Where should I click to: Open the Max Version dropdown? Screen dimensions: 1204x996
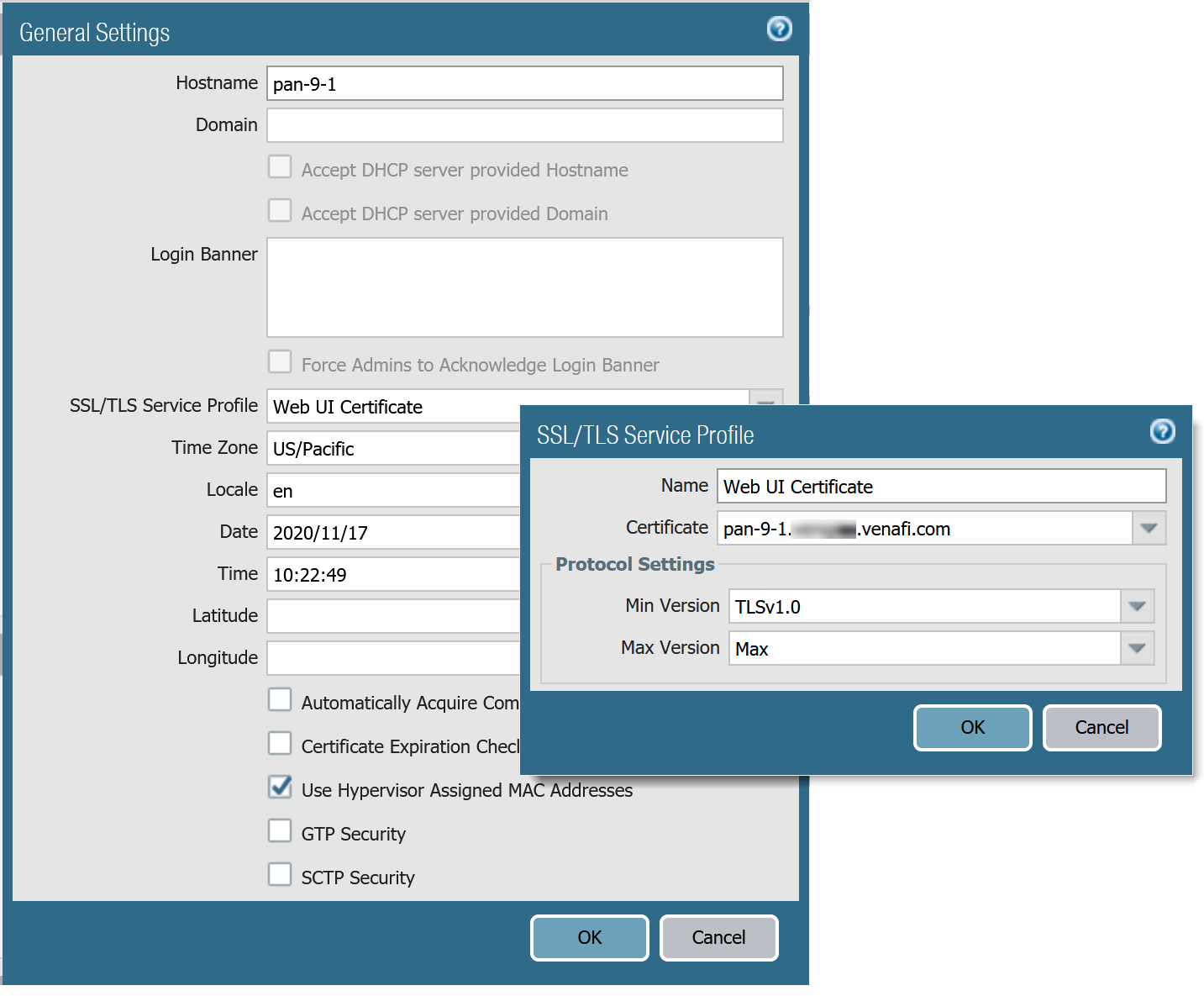tap(1138, 648)
